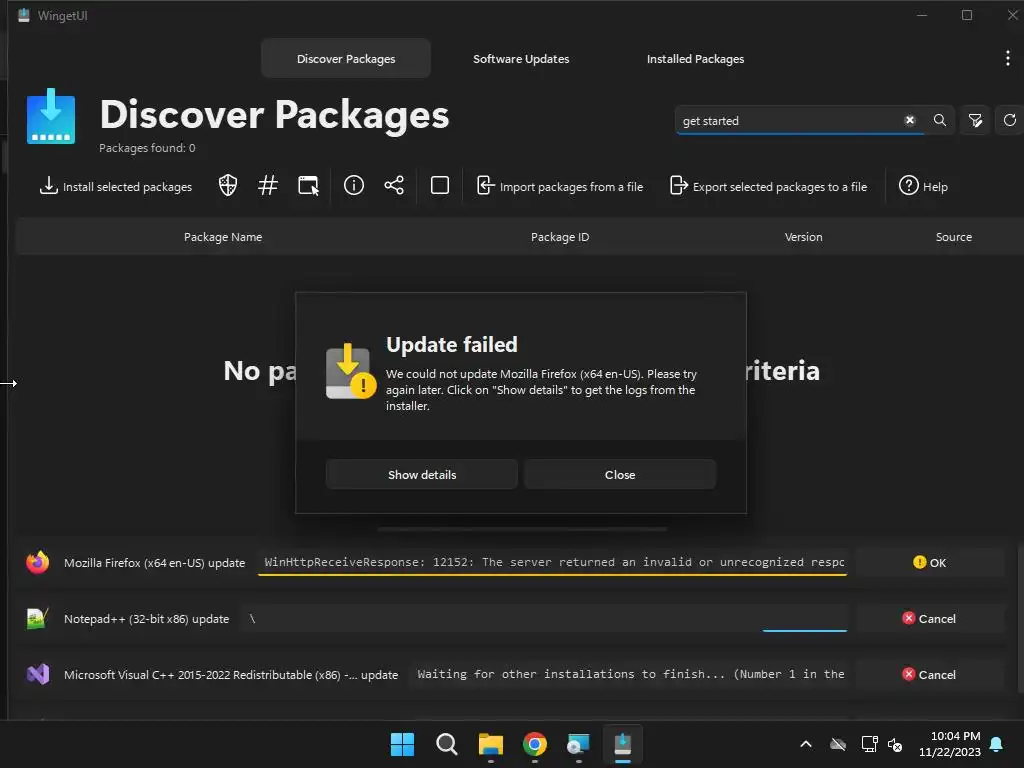
Task: Click 'Mozilla Firefox (x64 en-US) update' label
Action: 155,563
